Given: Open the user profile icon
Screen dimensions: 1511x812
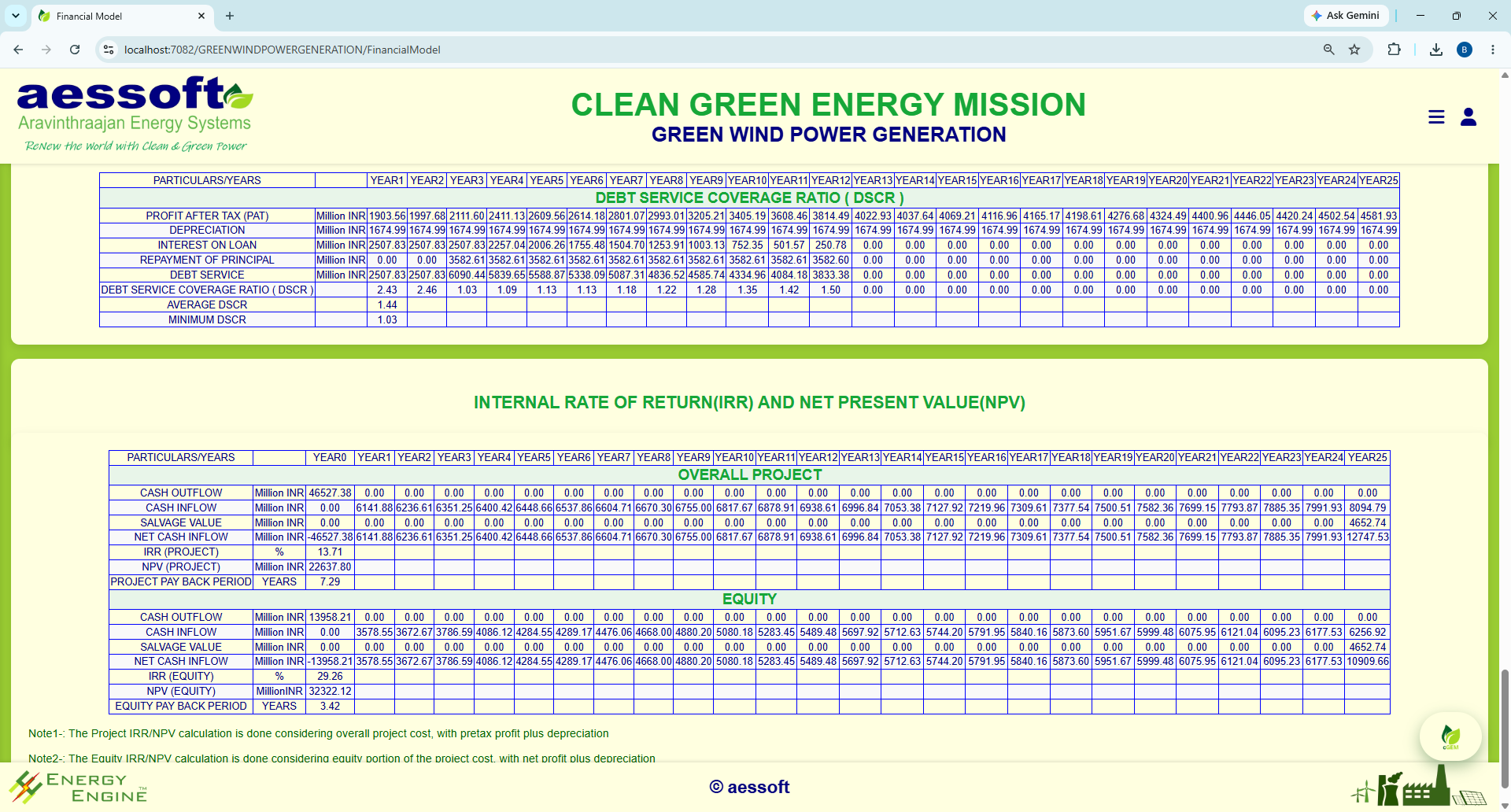Looking at the screenshot, I should 1469,117.
